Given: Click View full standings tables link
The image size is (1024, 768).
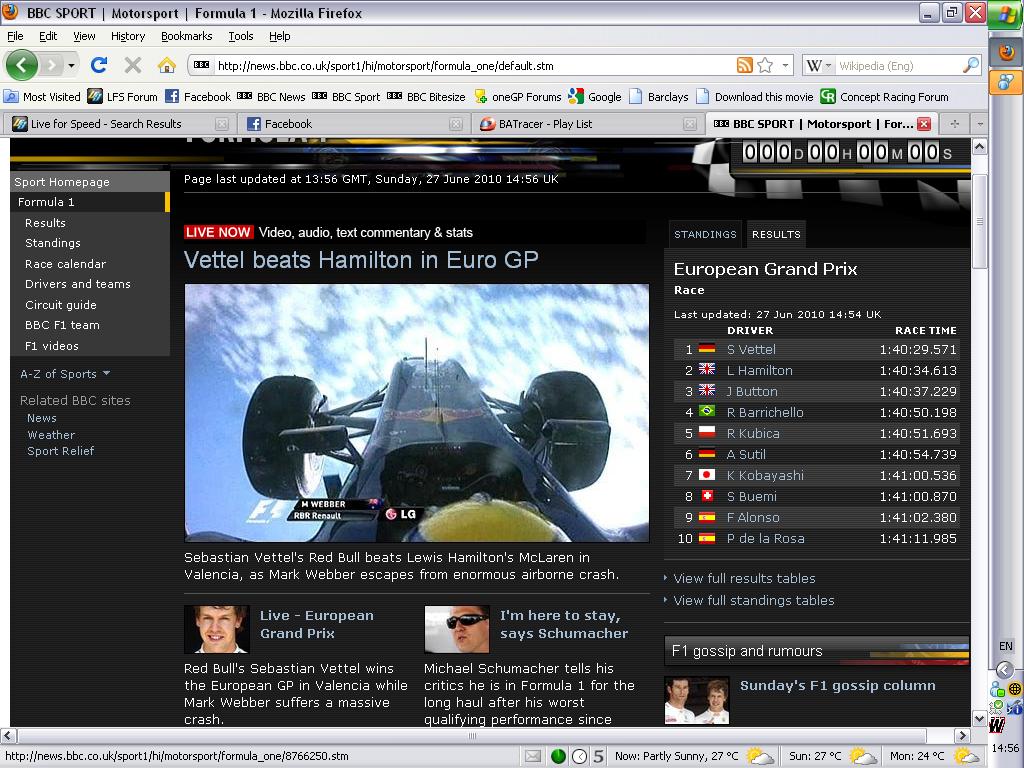Looking at the screenshot, I should tap(754, 601).
